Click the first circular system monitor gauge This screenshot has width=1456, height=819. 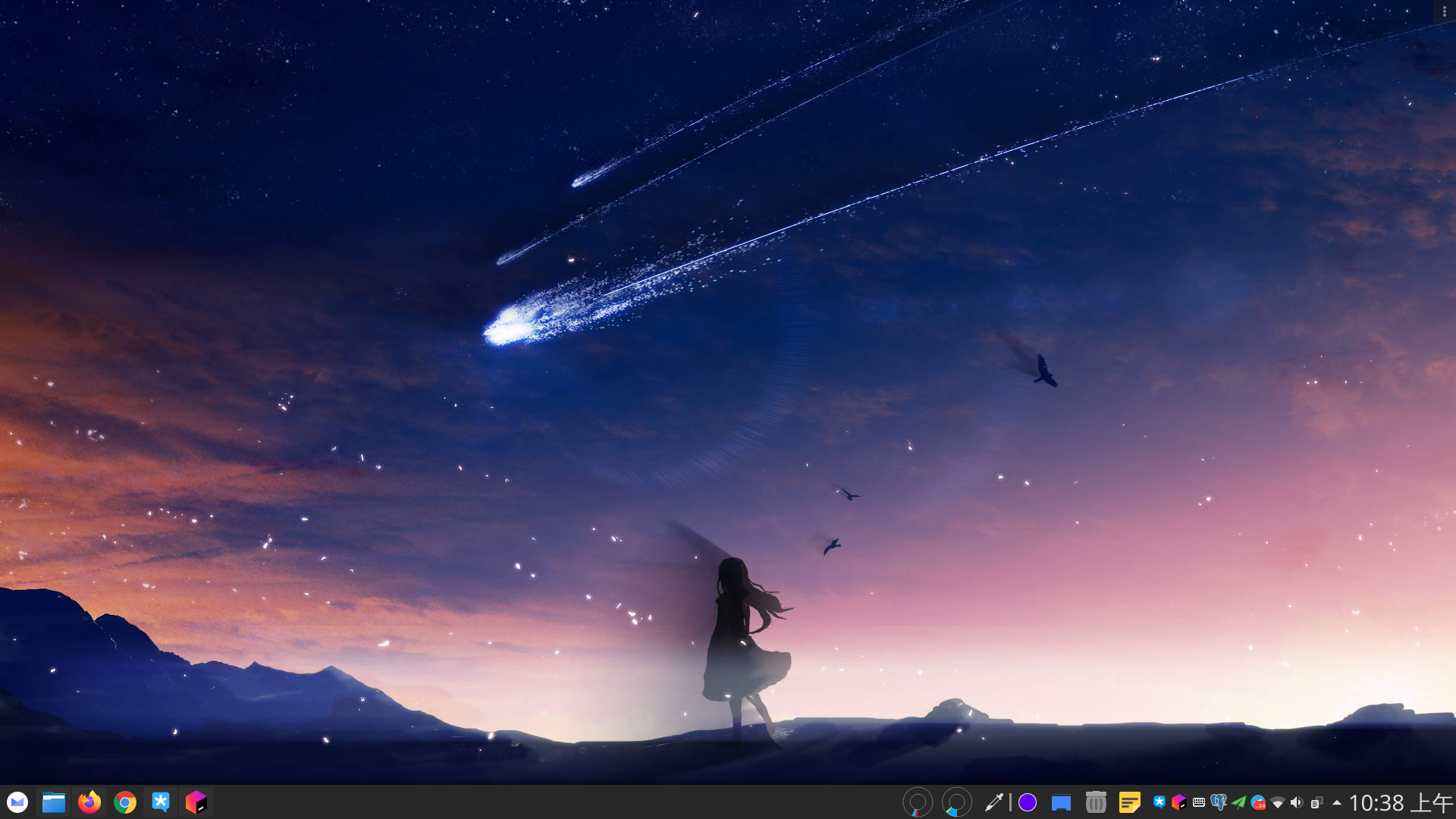[918, 802]
